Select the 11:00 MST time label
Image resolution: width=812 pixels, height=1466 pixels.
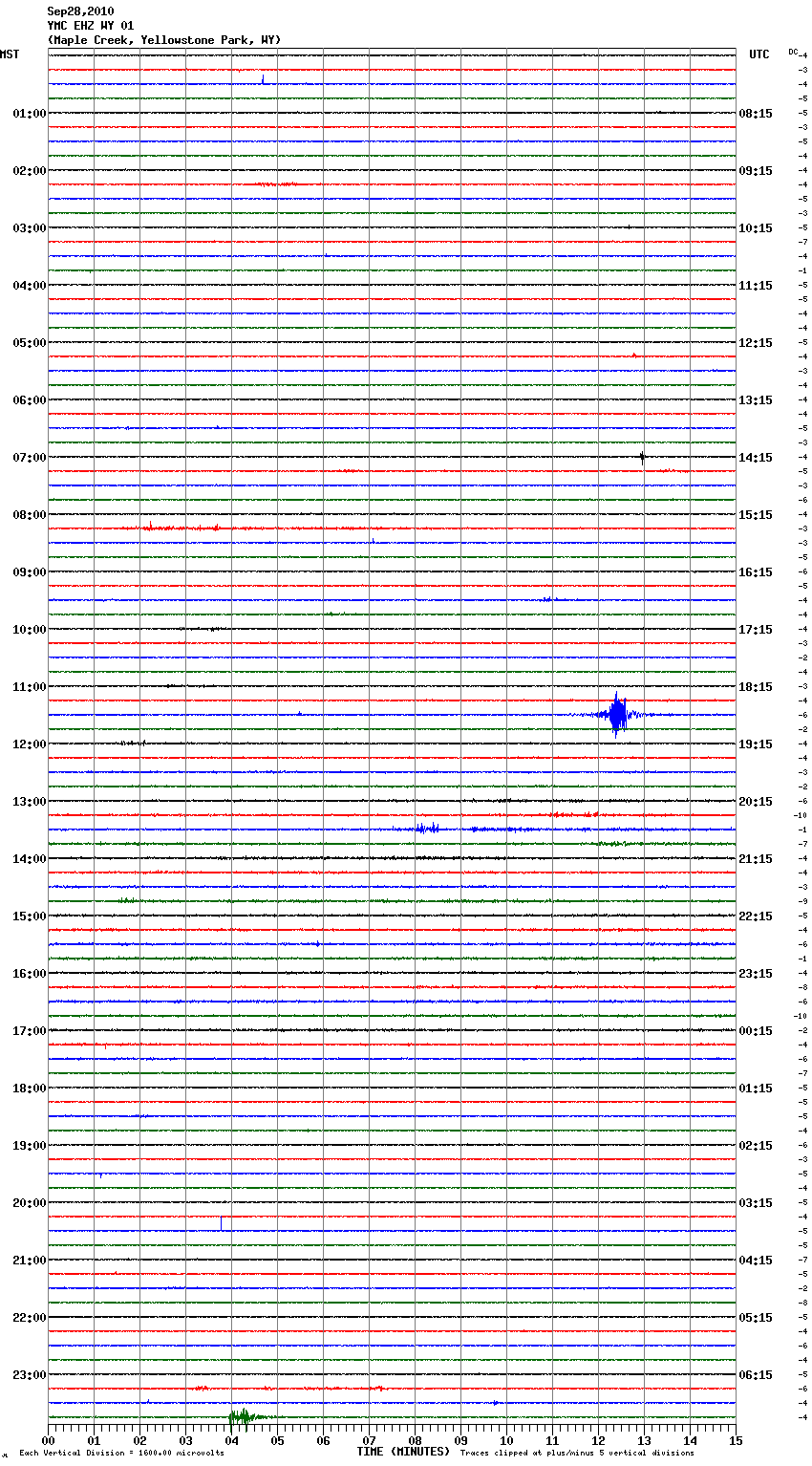pos(29,687)
